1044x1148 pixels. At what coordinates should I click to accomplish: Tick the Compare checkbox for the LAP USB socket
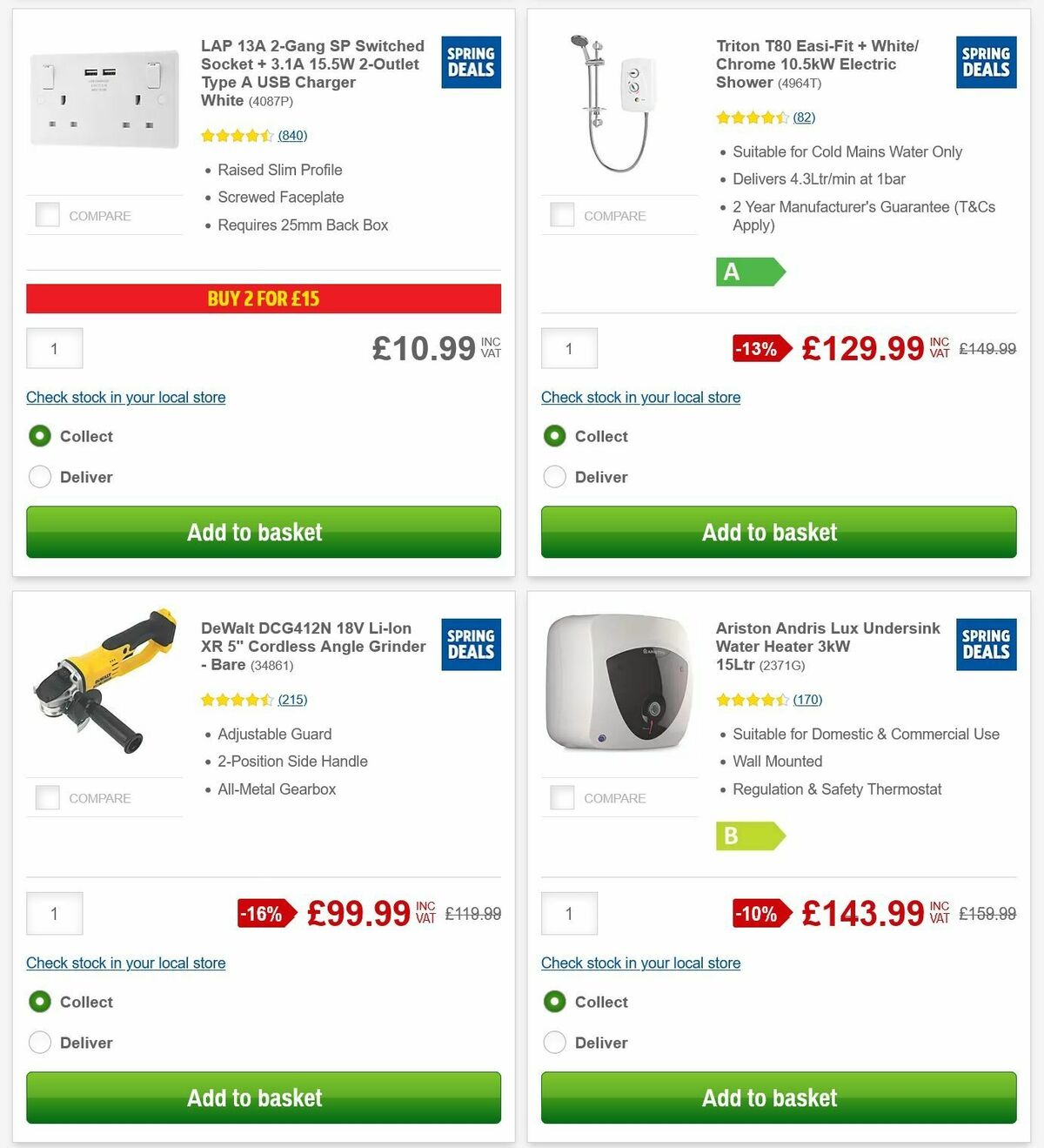[x=47, y=214]
